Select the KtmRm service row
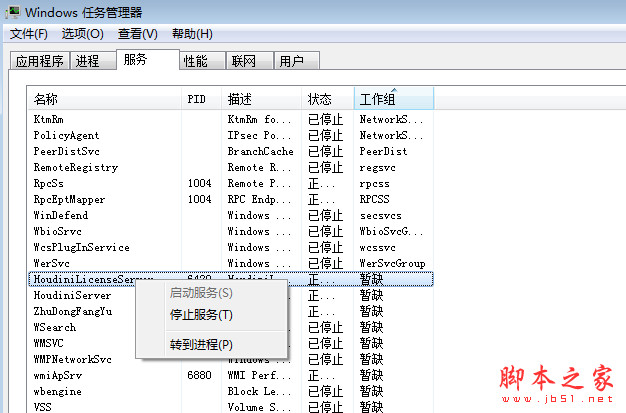 point(231,119)
